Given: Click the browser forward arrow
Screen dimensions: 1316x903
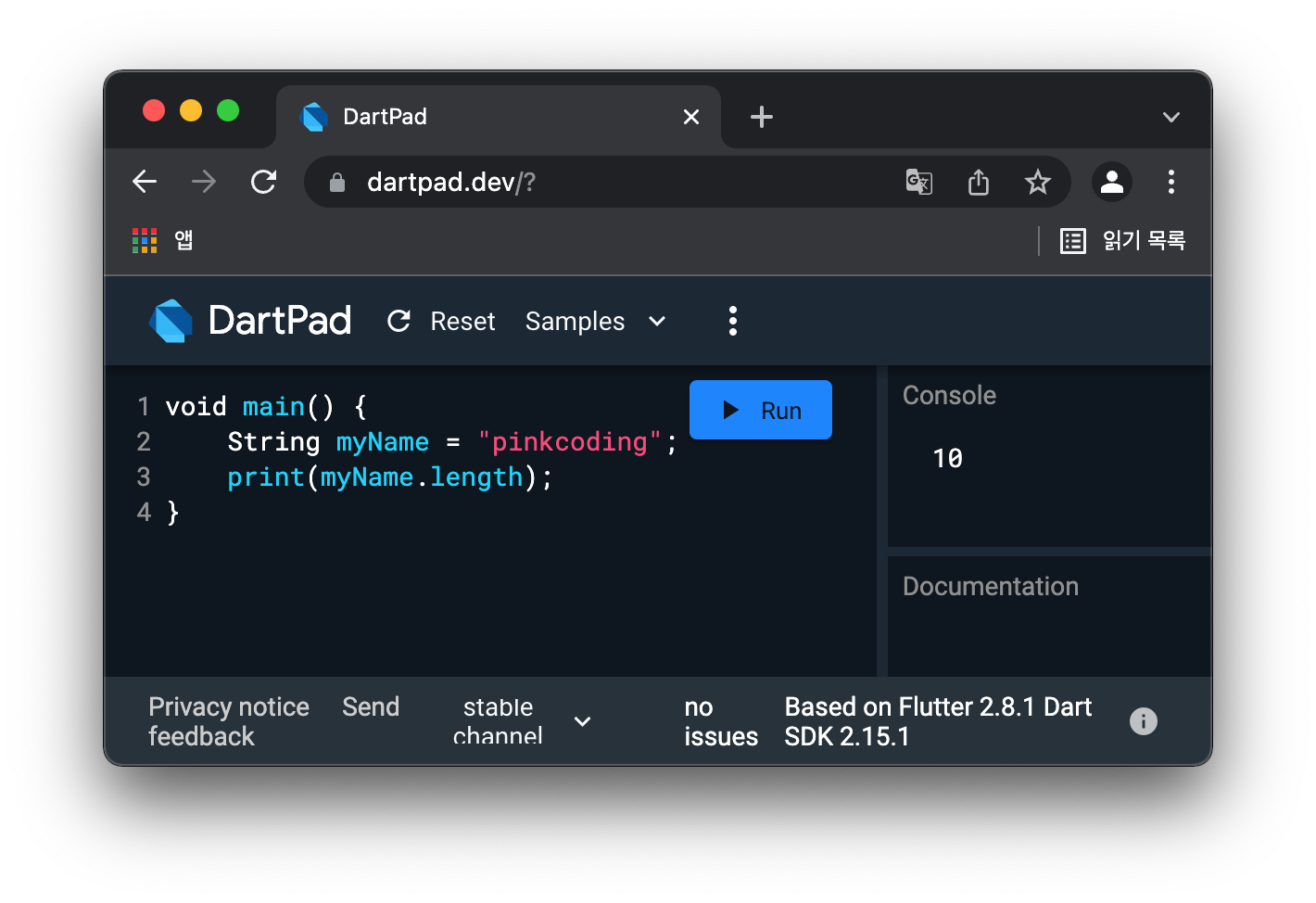Looking at the screenshot, I should point(204,182).
